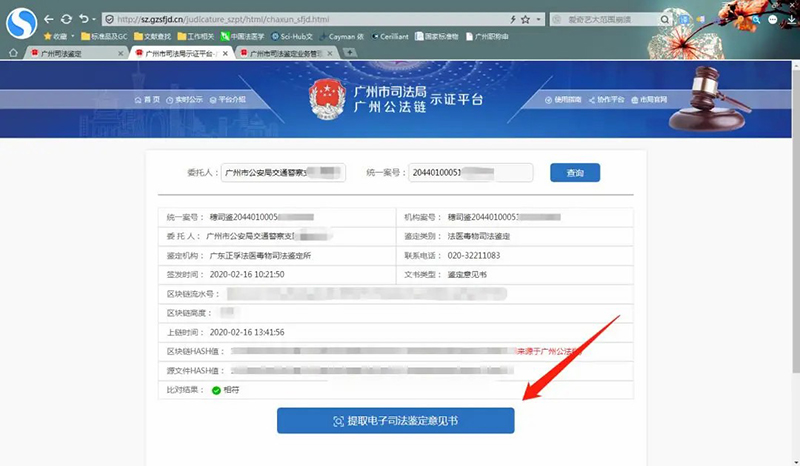Open the 文献查找 bookmark folder
The height and width of the screenshot is (466, 800).
coord(153,36)
